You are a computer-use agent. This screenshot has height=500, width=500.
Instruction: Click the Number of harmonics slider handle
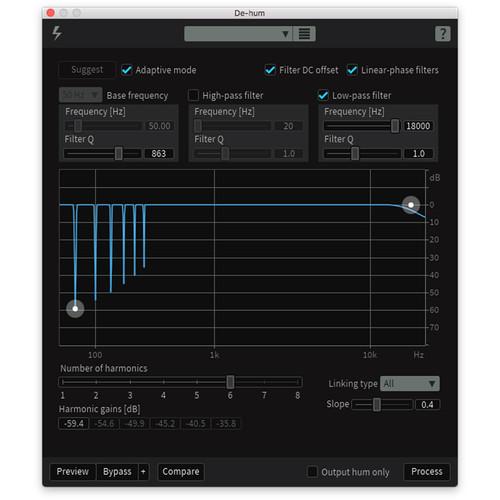230,382
